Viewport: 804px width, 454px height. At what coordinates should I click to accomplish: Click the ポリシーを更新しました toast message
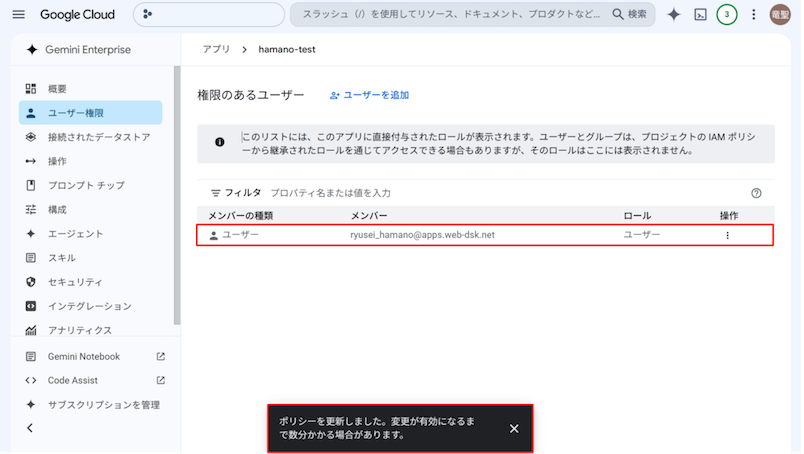(377, 428)
